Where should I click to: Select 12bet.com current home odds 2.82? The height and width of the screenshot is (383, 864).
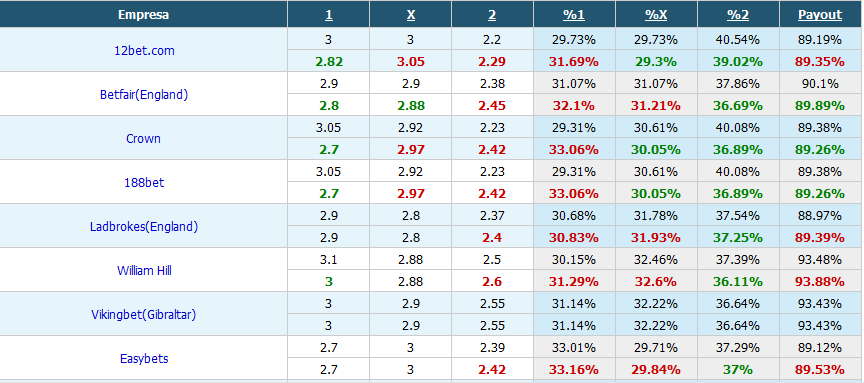pos(328,62)
